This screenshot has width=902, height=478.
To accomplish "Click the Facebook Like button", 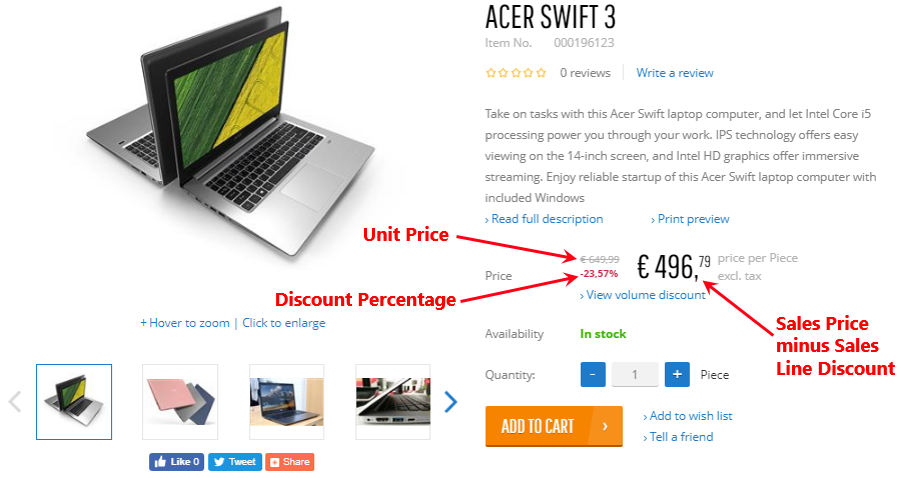I will tap(177, 462).
